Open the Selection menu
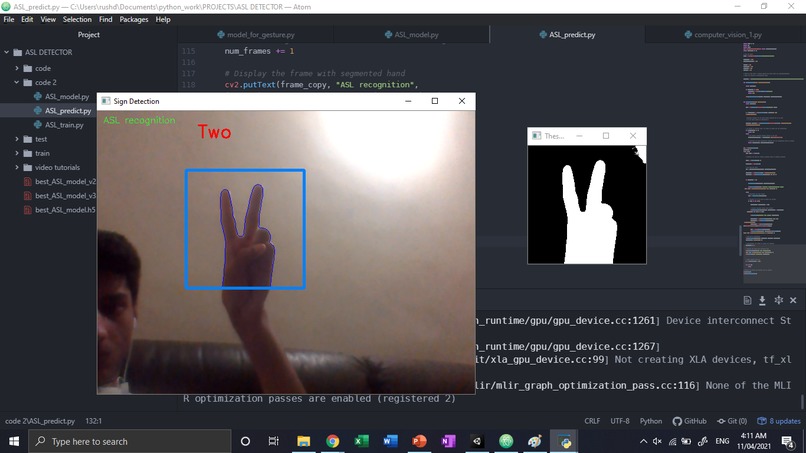Screen dimensions: 806x453 [x=77, y=20]
